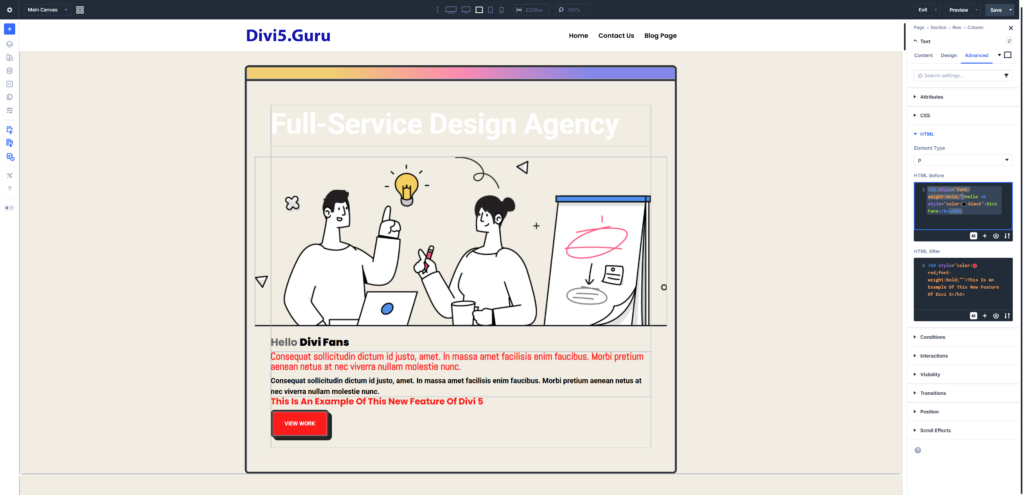
Task: Click the sort arrows in HTML Before editor
Action: pos(1007,236)
